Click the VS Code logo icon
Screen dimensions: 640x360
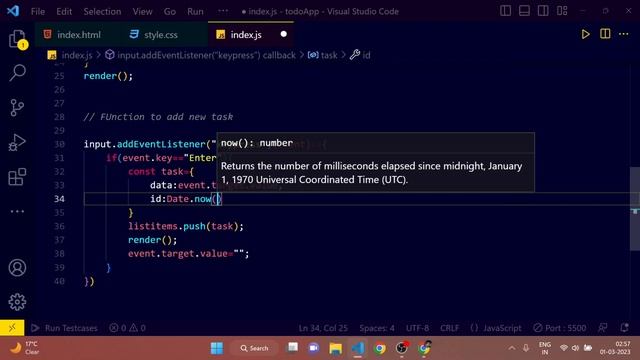(x=13, y=11)
